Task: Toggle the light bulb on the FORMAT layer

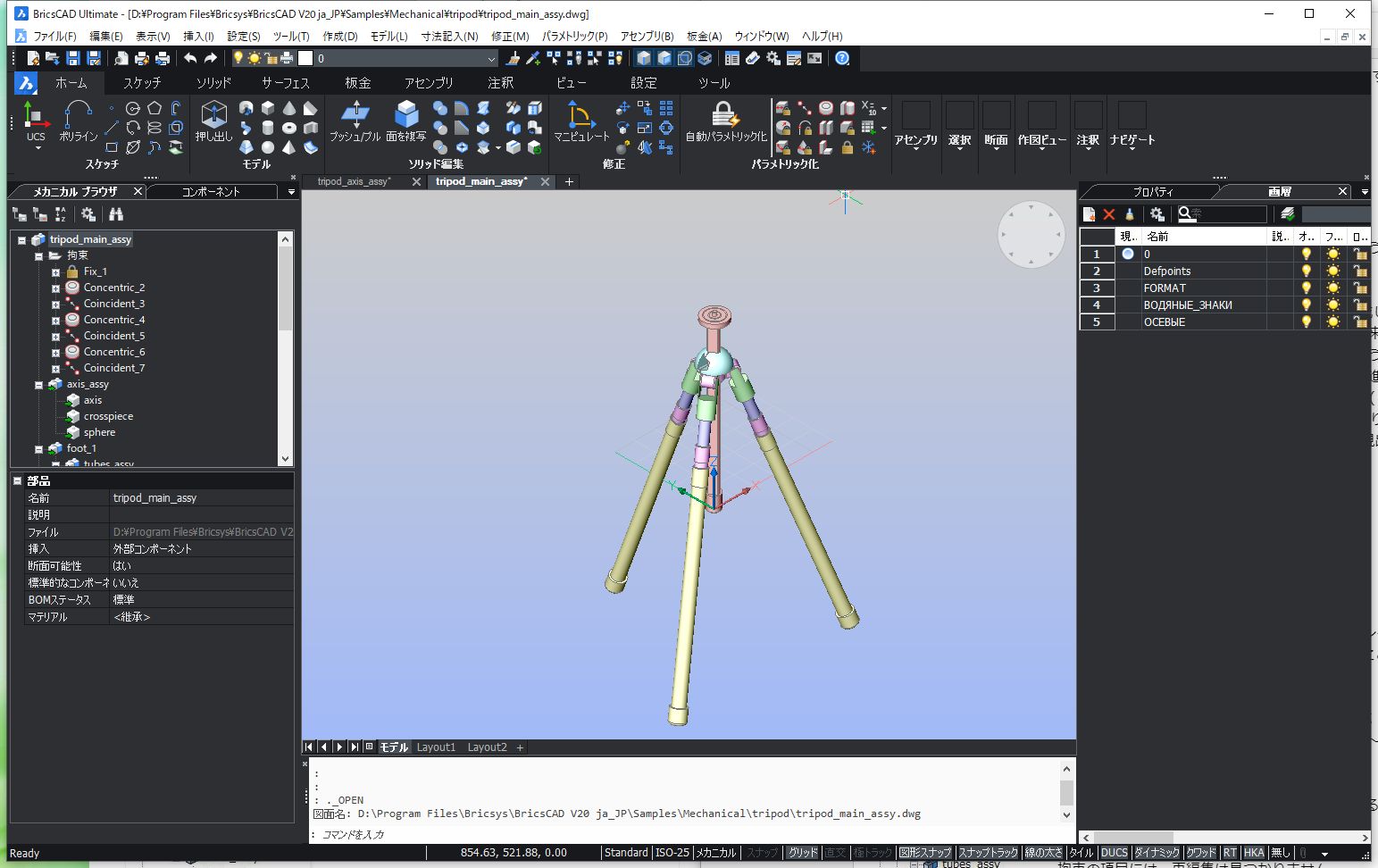Action: [1306, 288]
